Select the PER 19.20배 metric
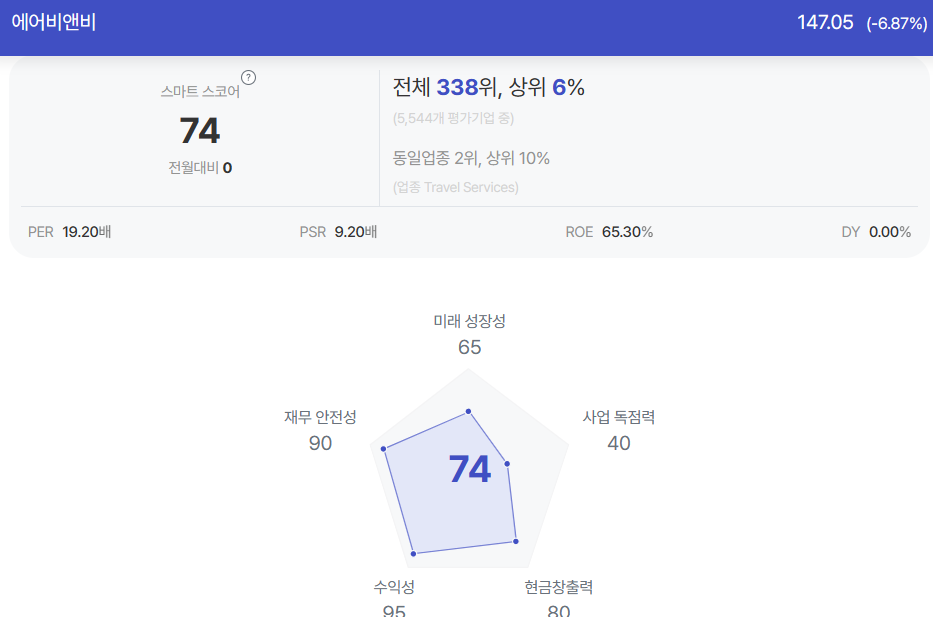Image resolution: width=933 pixels, height=617 pixels. point(70,232)
